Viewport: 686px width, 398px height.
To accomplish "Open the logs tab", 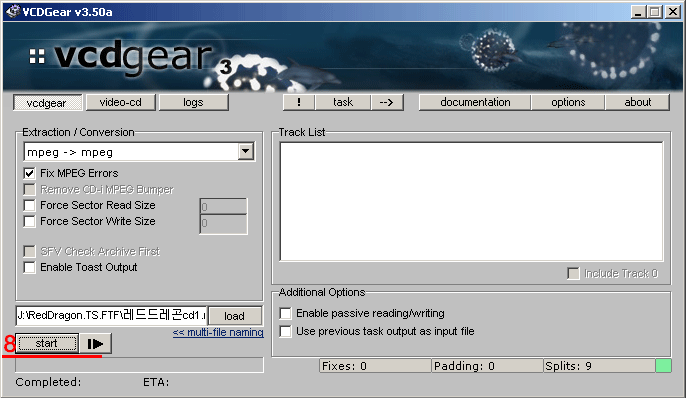I will click(x=193, y=102).
